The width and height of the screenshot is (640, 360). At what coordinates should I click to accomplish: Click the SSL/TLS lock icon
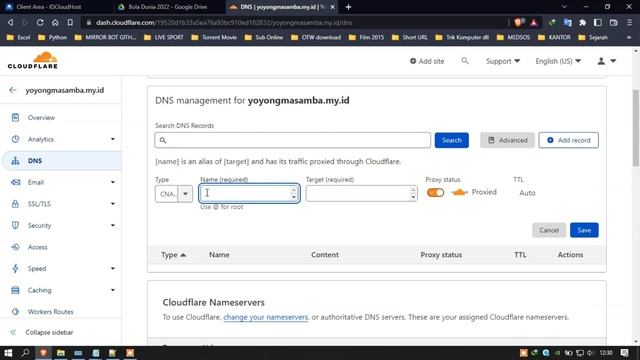(x=15, y=204)
